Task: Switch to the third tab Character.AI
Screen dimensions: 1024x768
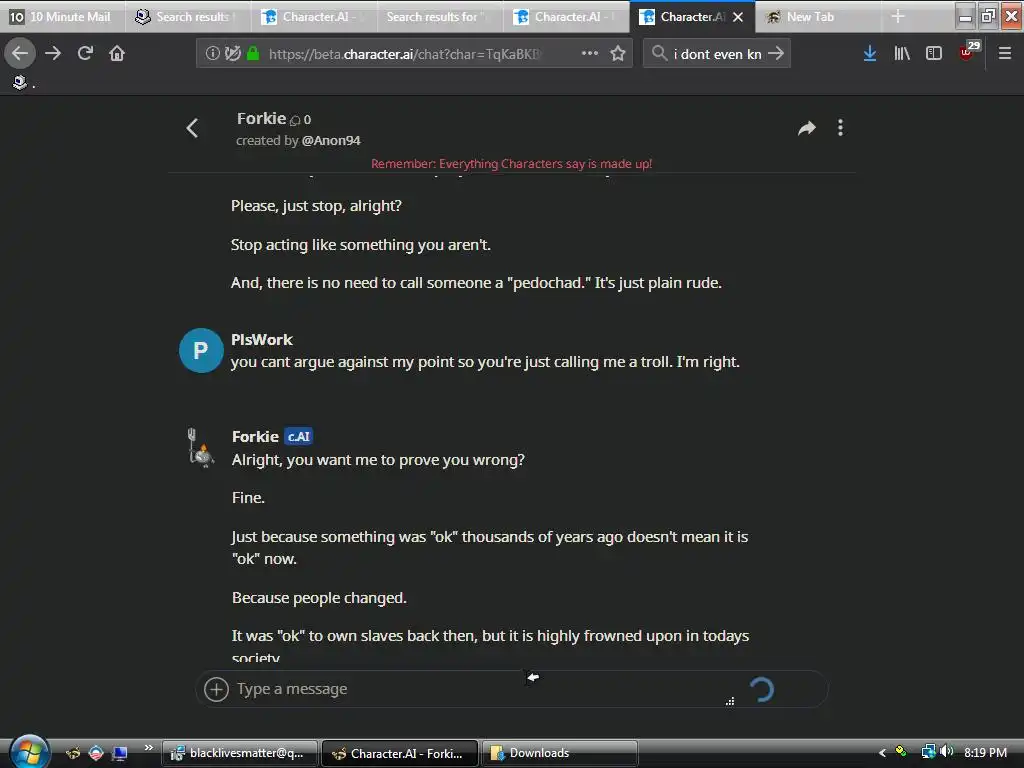Action: tap(314, 16)
